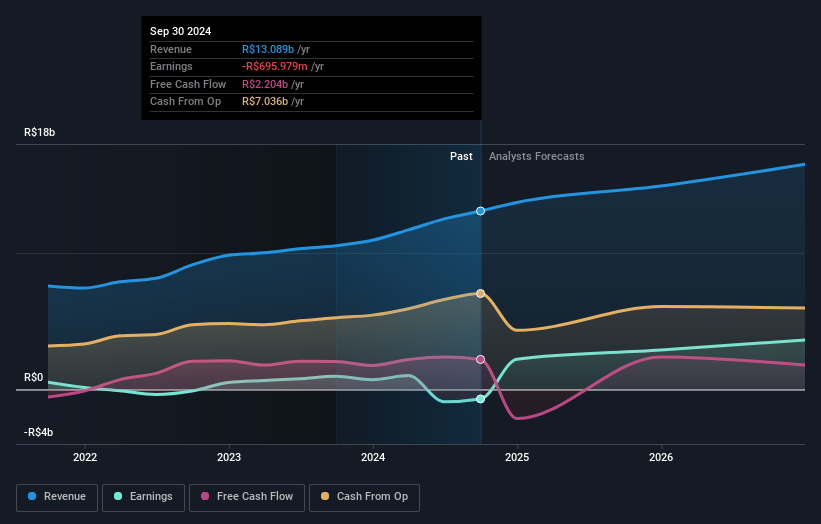Image resolution: width=821 pixels, height=524 pixels.
Task: Click the -R$695.979m earnings value in tooltip
Action: tap(275, 66)
